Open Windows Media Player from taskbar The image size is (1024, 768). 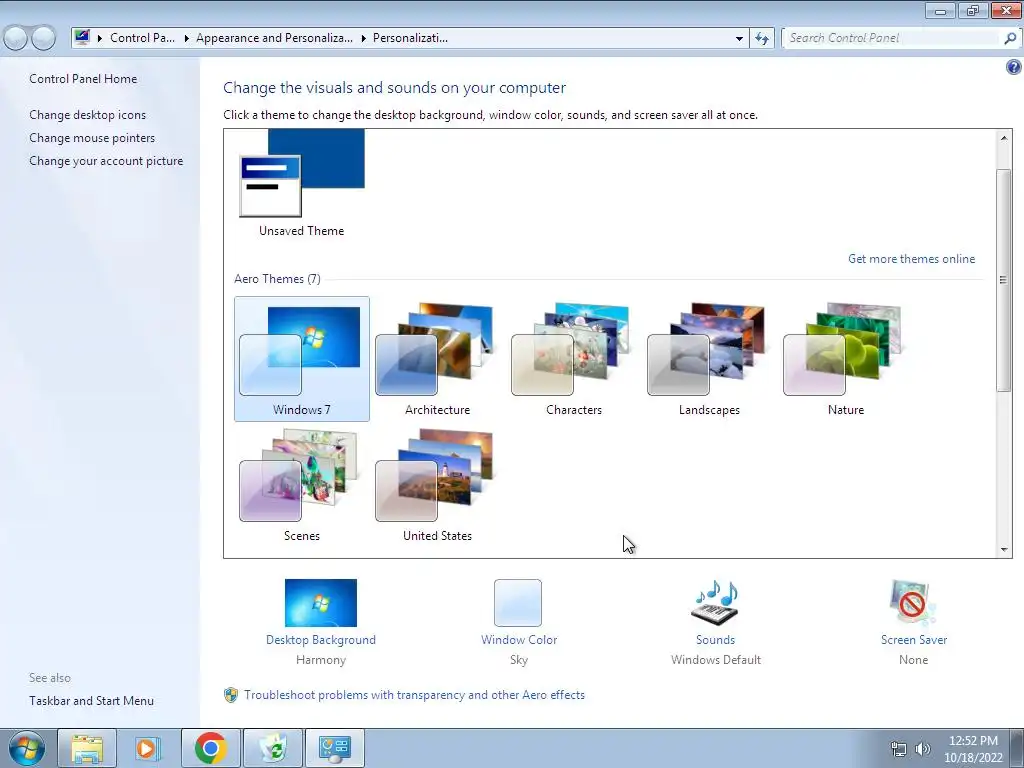point(148,748)
